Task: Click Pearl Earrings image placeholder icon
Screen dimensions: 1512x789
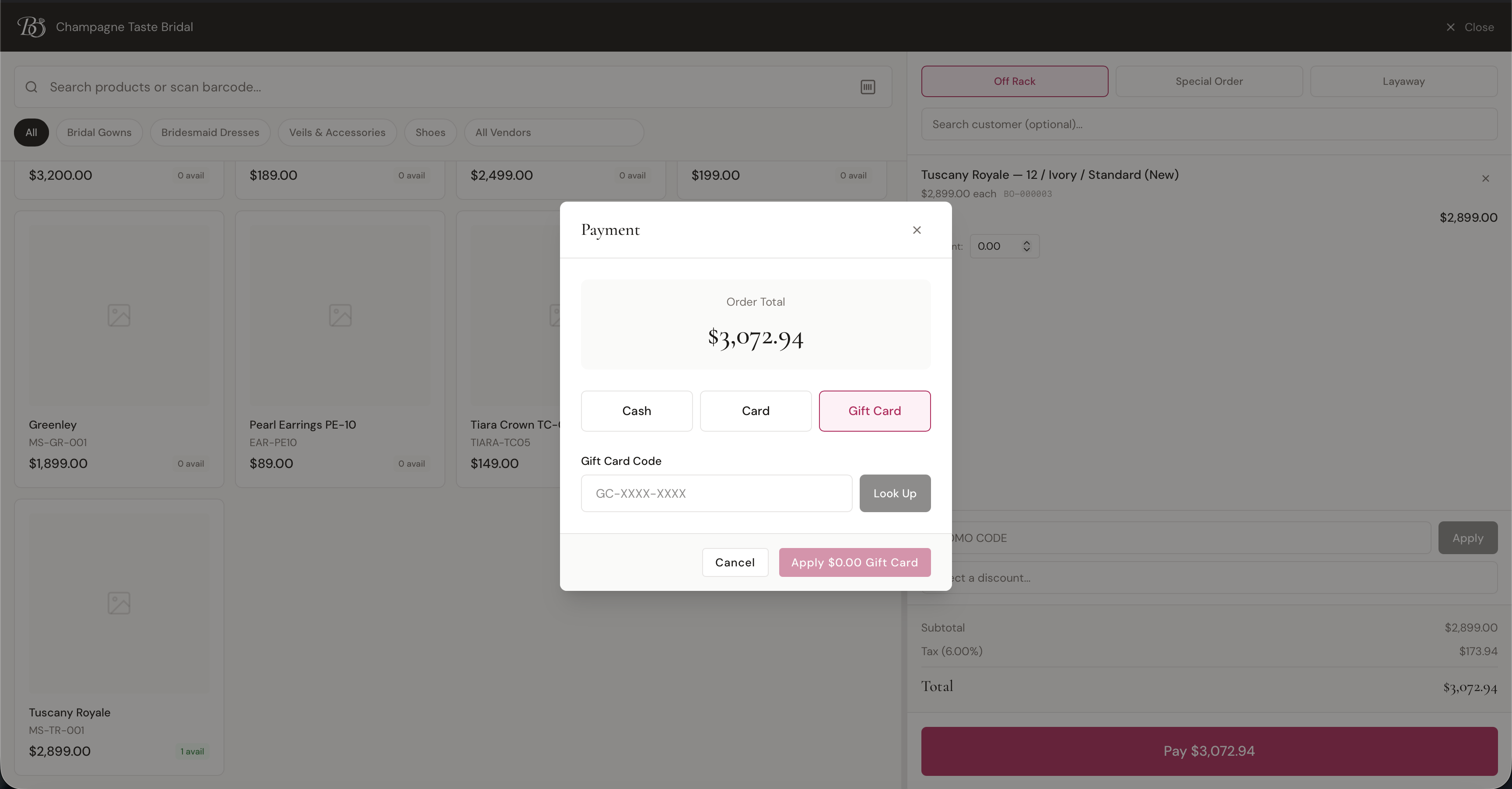Action: pos(340,316)
